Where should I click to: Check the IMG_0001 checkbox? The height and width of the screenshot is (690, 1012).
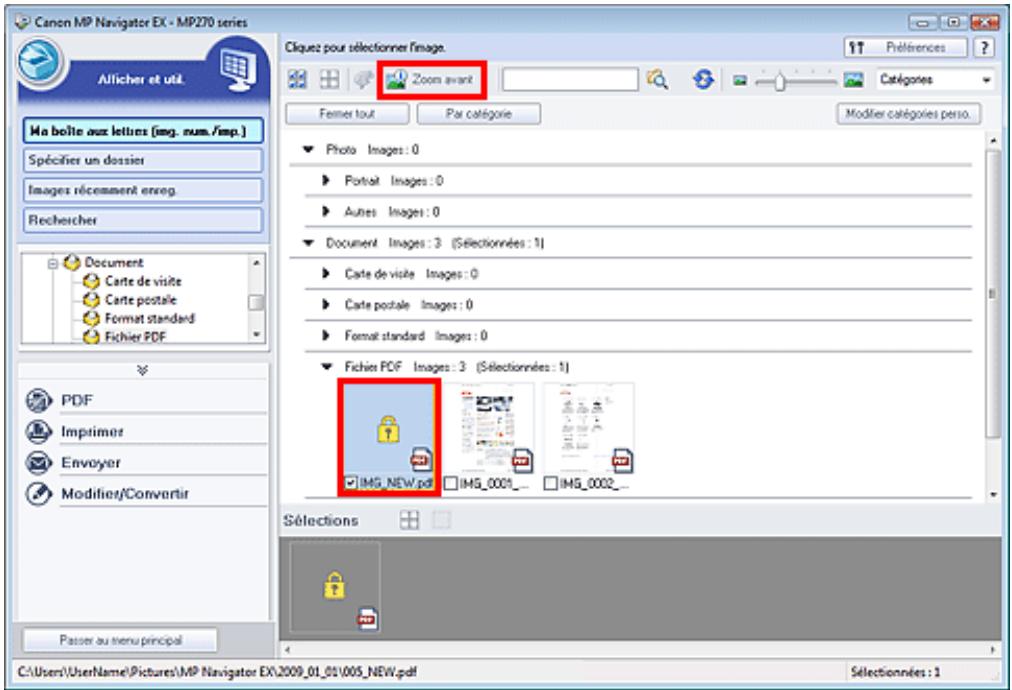(450, 483)
